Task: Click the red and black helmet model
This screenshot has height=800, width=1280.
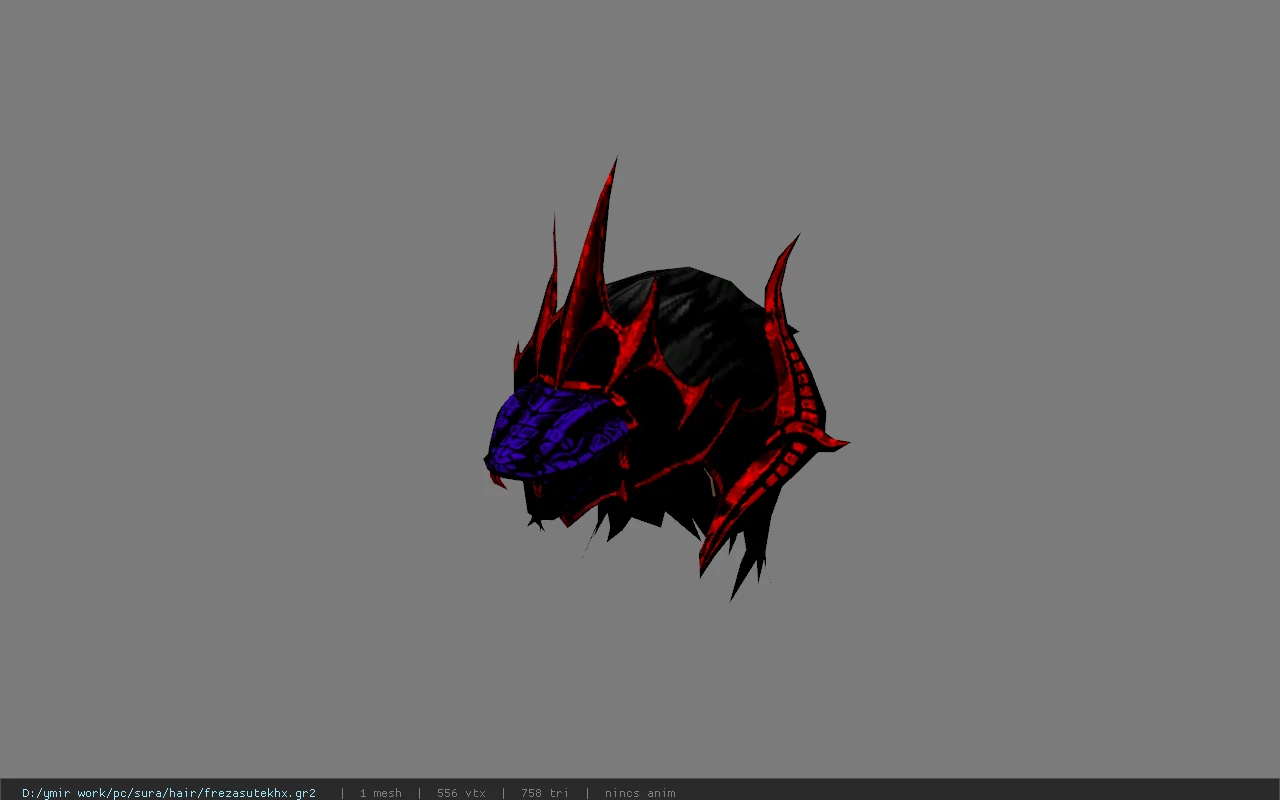Action: (665, 380)
